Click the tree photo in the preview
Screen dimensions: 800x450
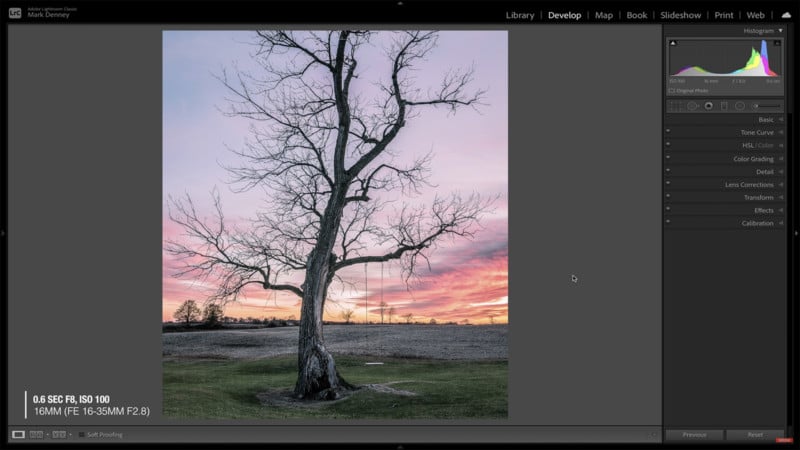click(335, 225)
